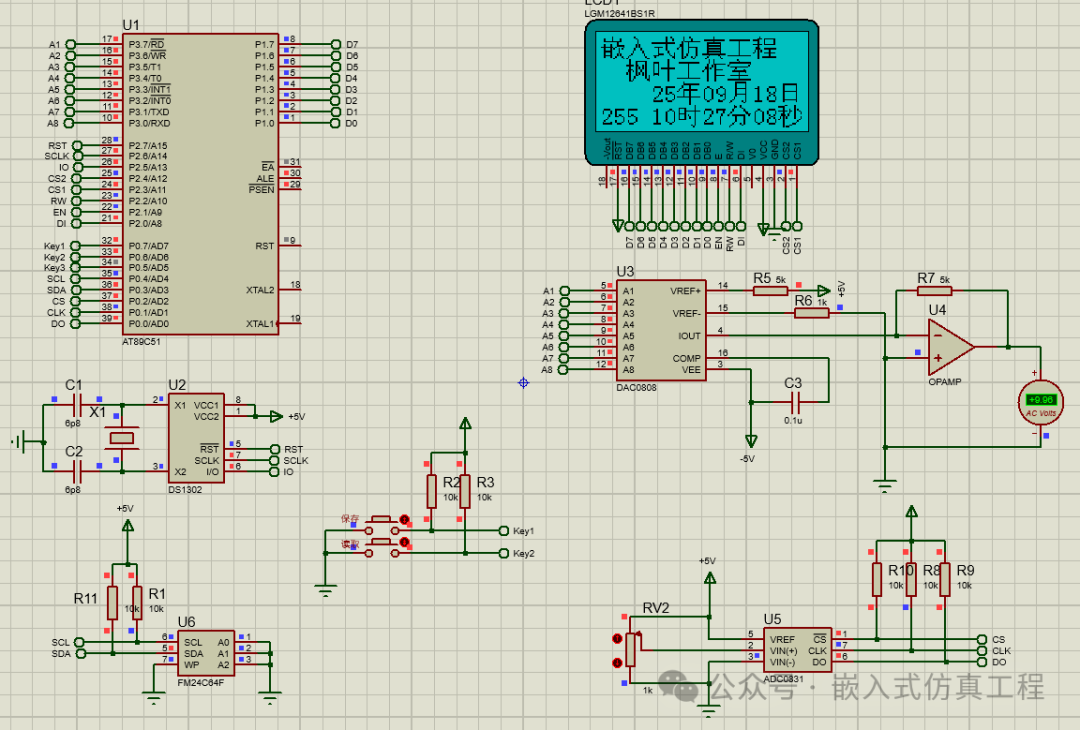Select the DS1302 clock chip U2

coord(196,438)
